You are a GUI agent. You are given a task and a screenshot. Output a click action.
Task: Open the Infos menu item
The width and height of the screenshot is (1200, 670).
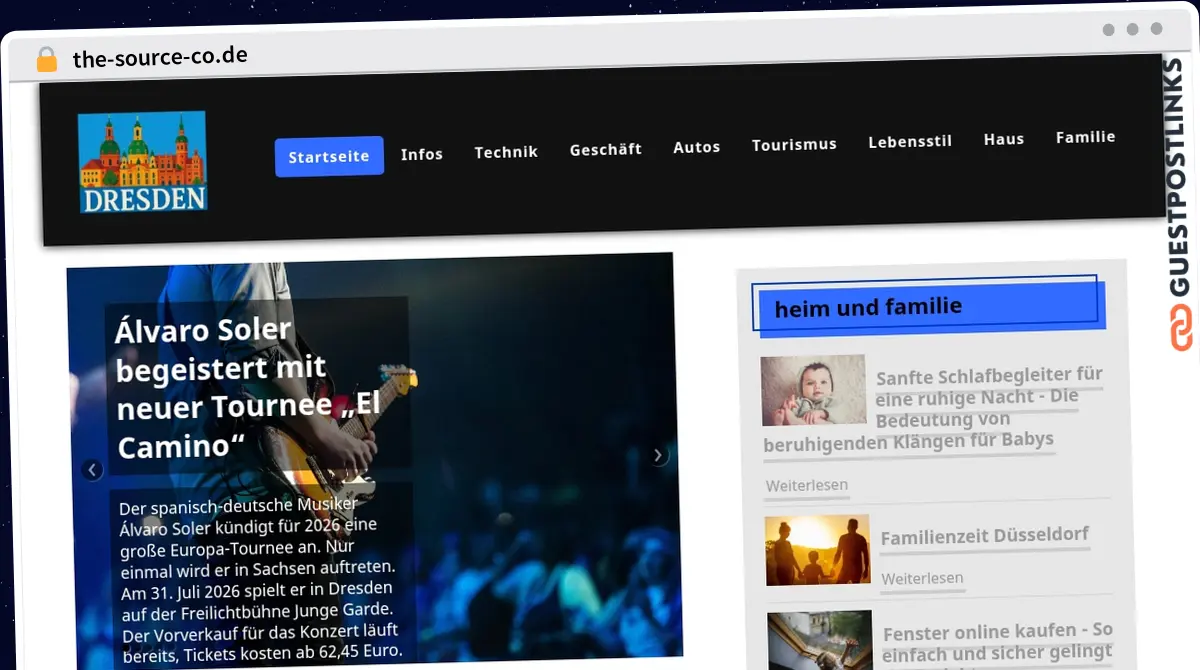(x=422, y=154)
